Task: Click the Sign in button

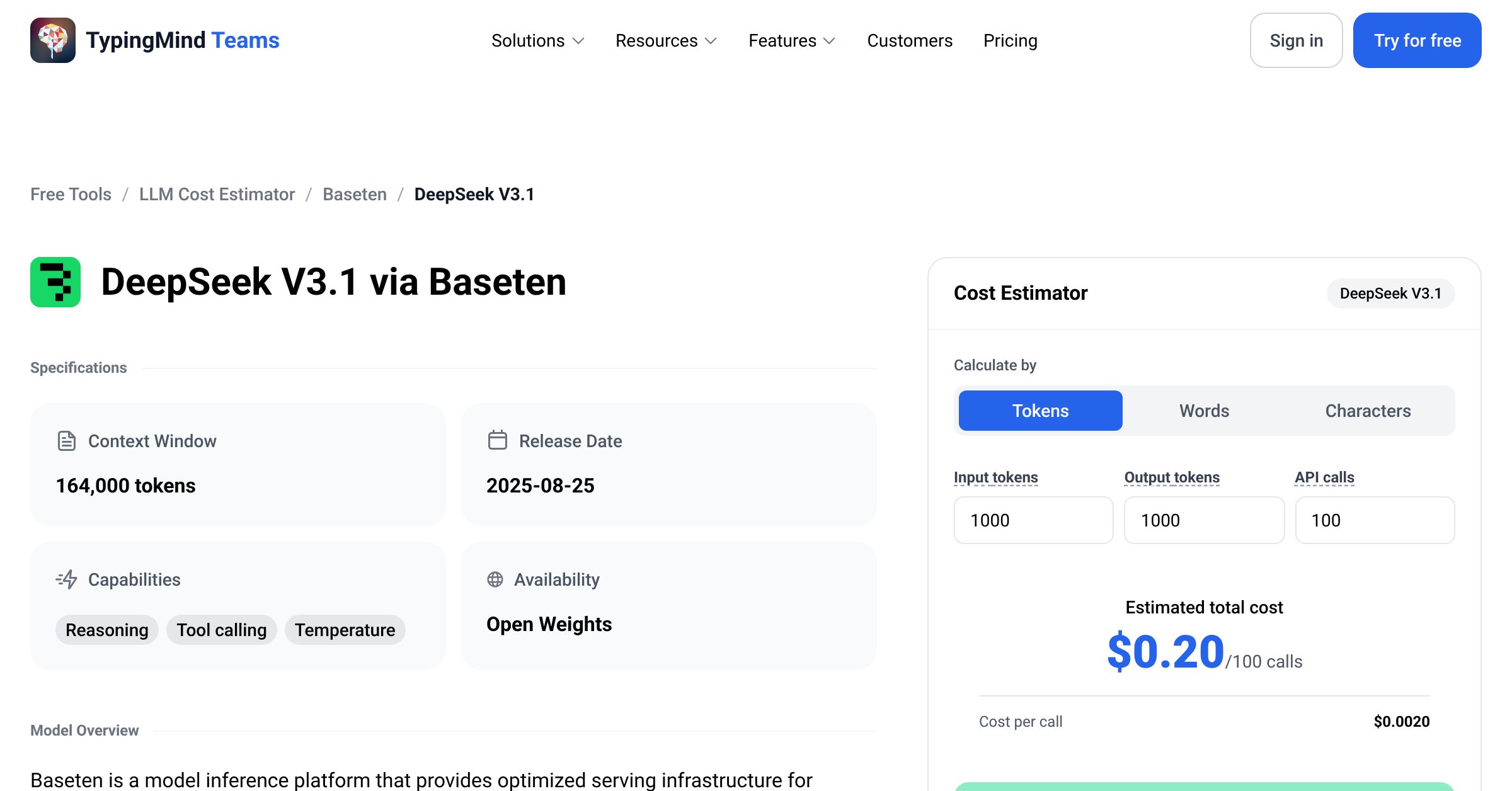Action: click(1296, 40)
